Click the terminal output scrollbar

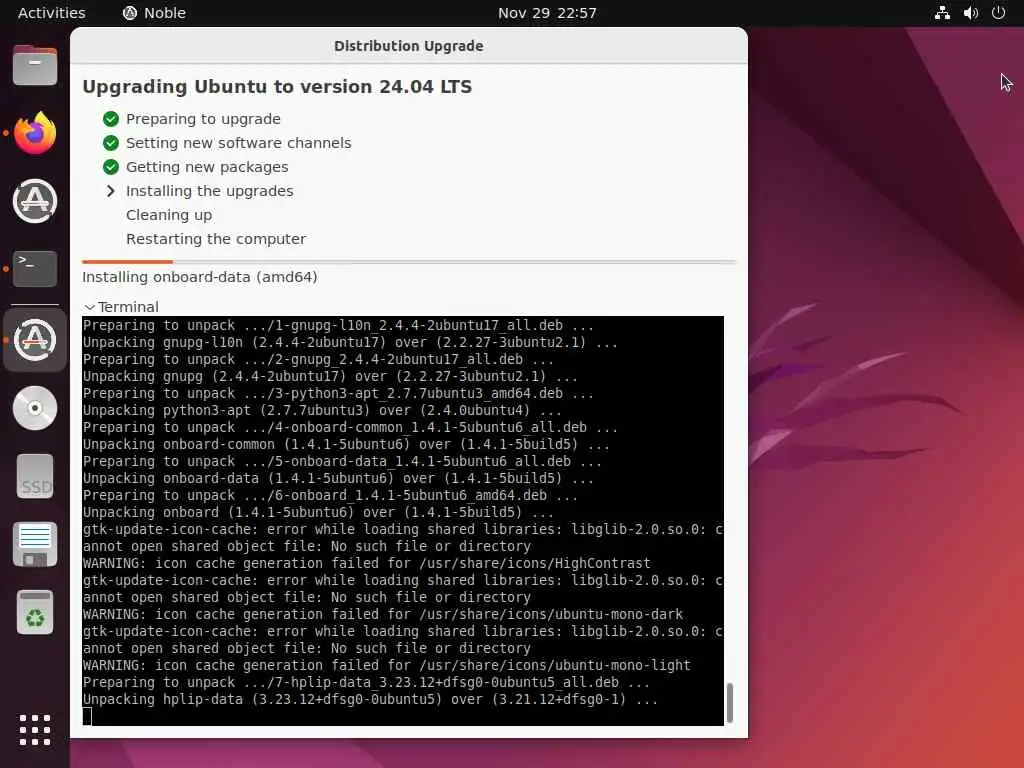(x=729, y=703)
